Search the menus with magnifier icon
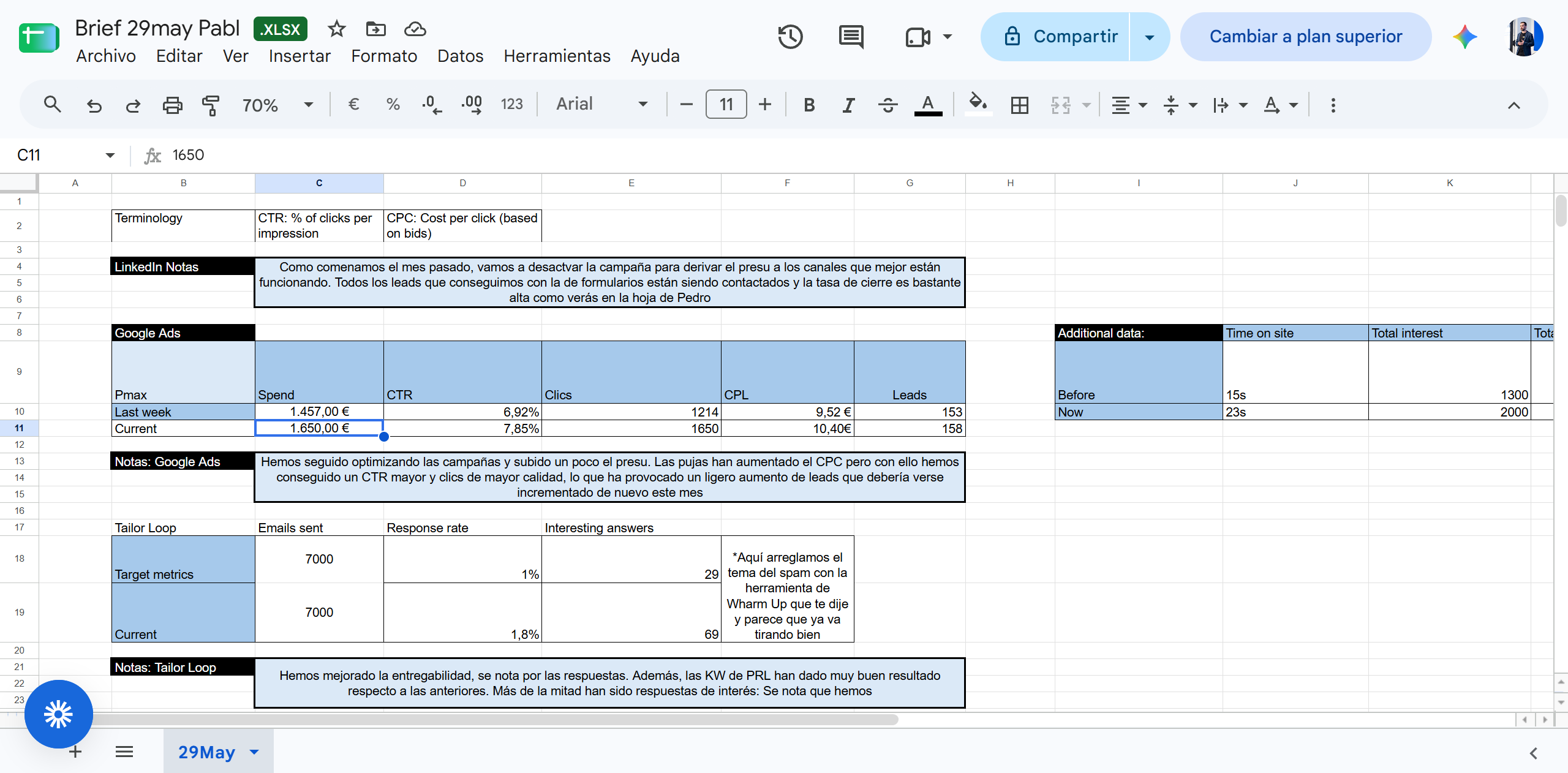 click(53, 105)
